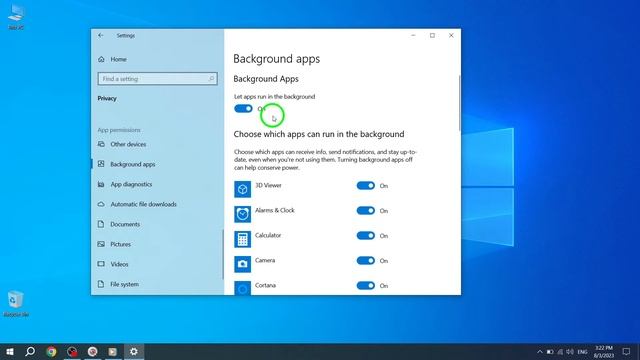The width and height of the screenshot is (640, 360).
Task: Click the Find a setting search box
Action: click(158, 79)
